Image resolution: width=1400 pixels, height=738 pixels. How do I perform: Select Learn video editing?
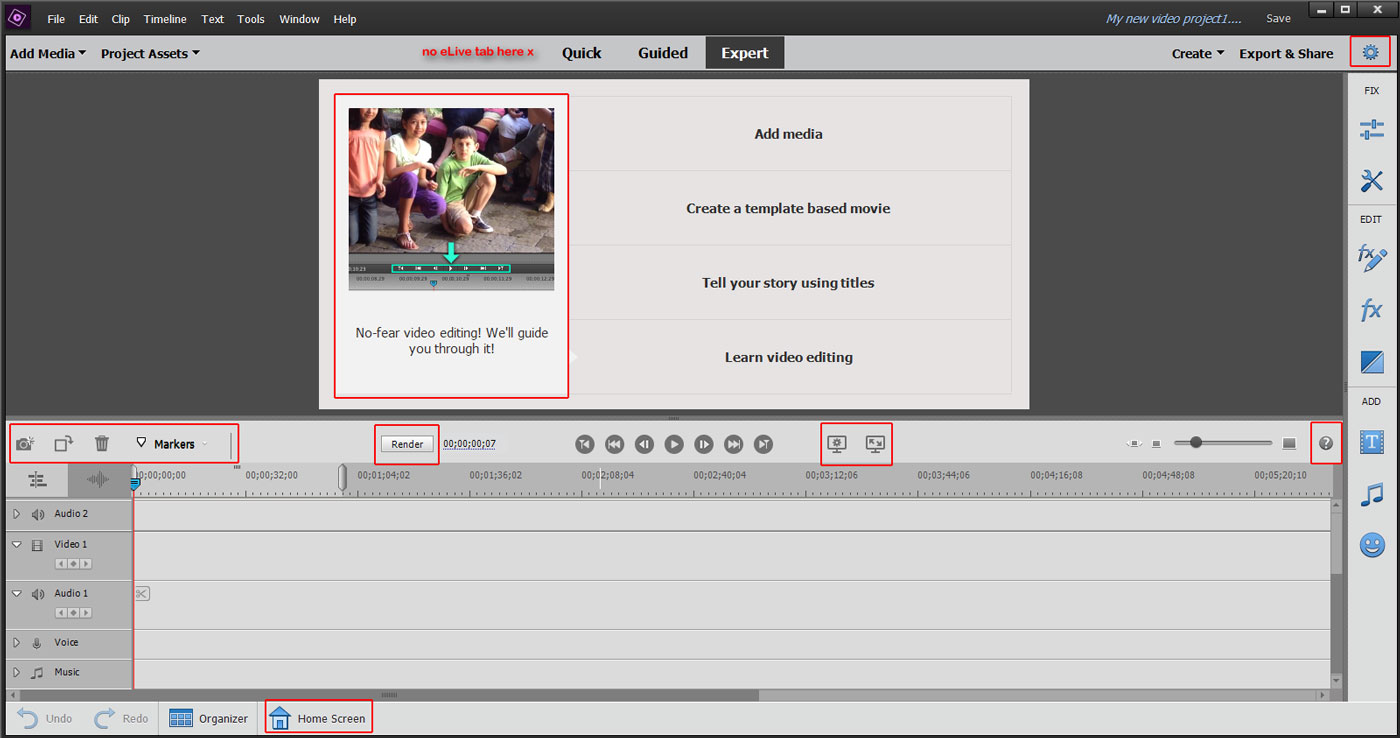coord(789,357)
